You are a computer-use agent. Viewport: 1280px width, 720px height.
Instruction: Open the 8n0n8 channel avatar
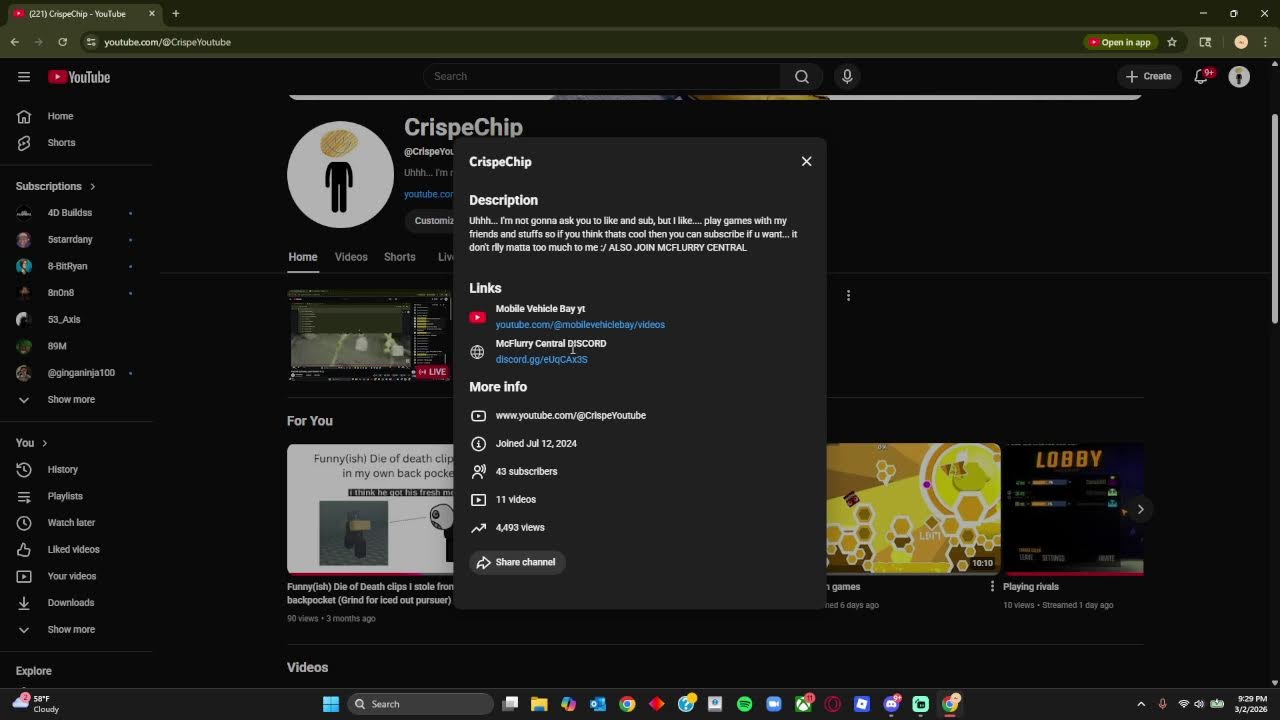point(24,293)
